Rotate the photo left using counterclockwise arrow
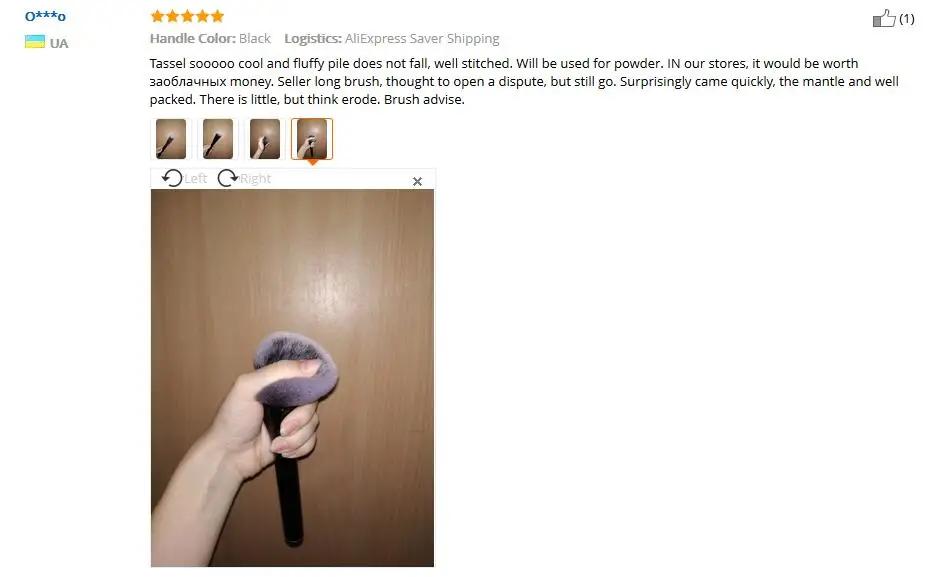The height and width of the screenshot is (577, 932). point(172,178)
